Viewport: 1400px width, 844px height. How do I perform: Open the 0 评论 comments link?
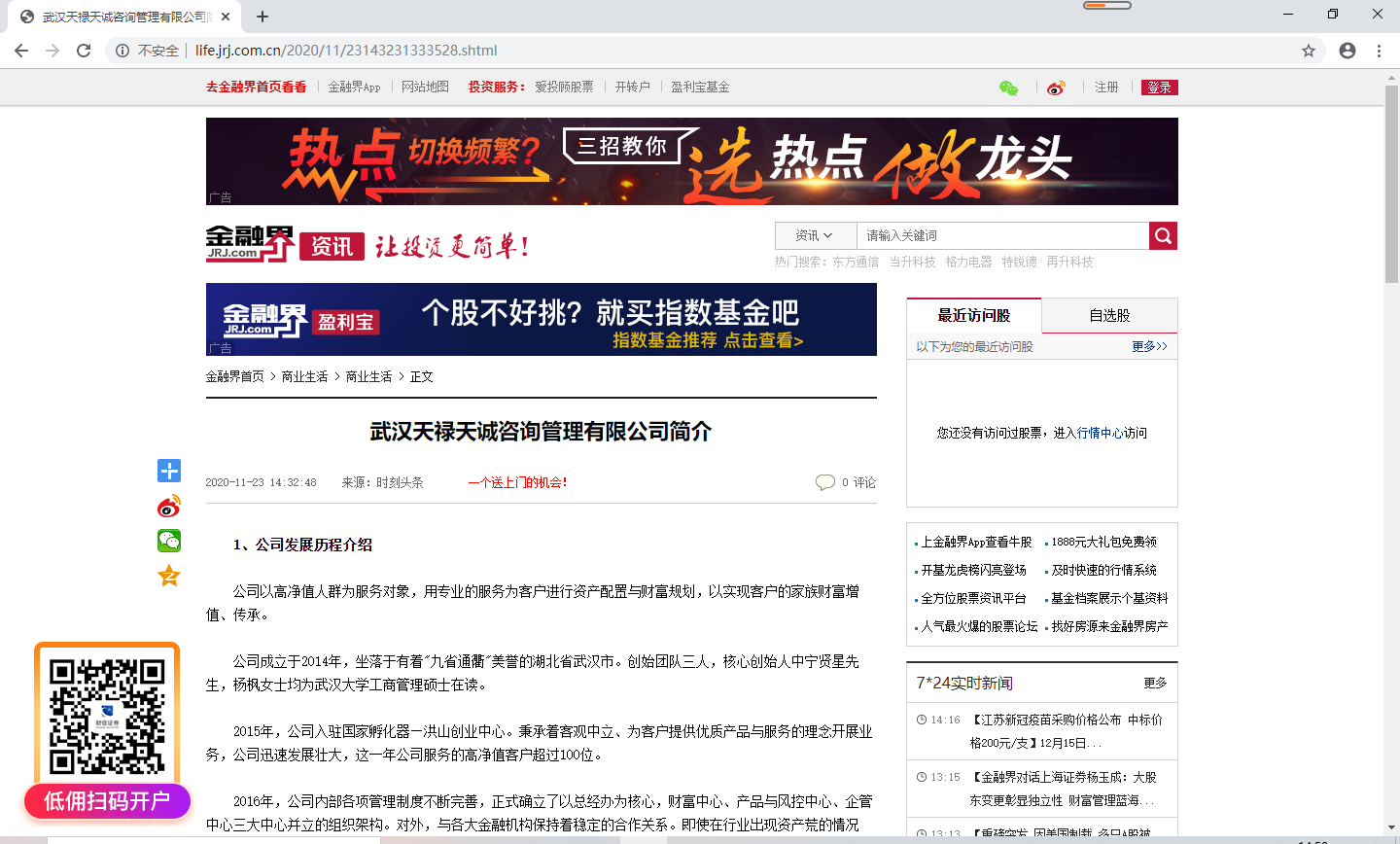coord(858,482)
